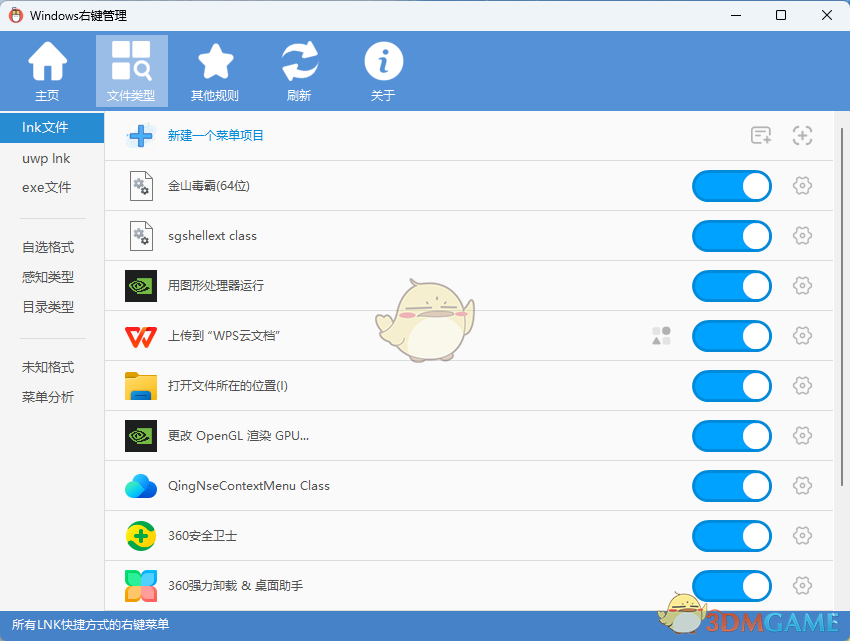
Task: Disable the 金山毒霸(64位) toggle
Action: pyautogui.click(x=731, y=186)
